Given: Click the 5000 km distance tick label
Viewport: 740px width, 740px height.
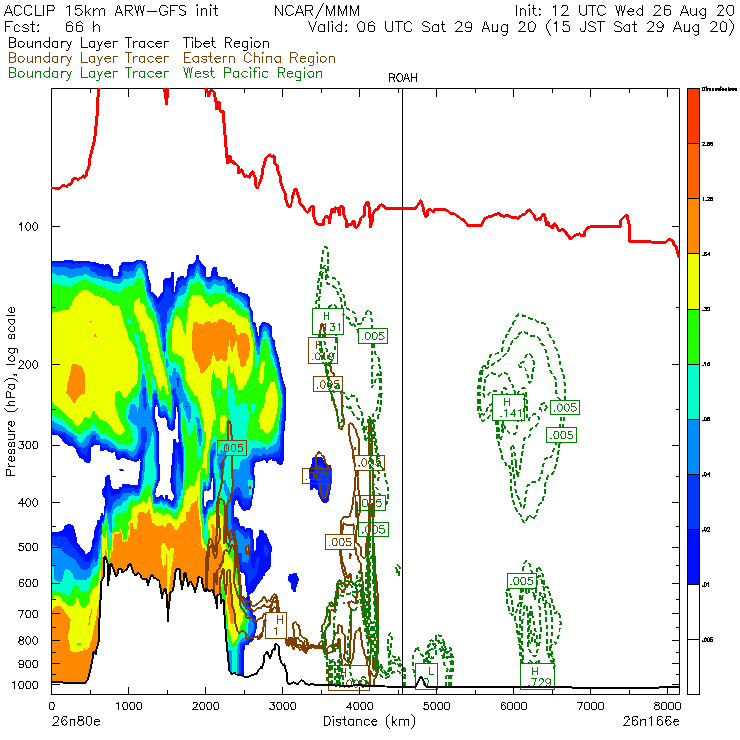Looking at the screenshot, I should pyautogui.click(x=437, y=706).
